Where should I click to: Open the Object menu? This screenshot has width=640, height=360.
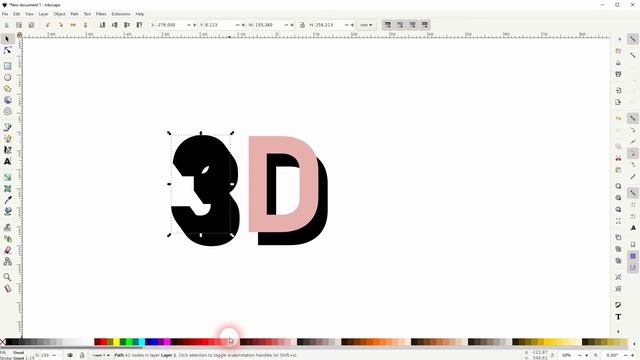click(x=59, y=14)
